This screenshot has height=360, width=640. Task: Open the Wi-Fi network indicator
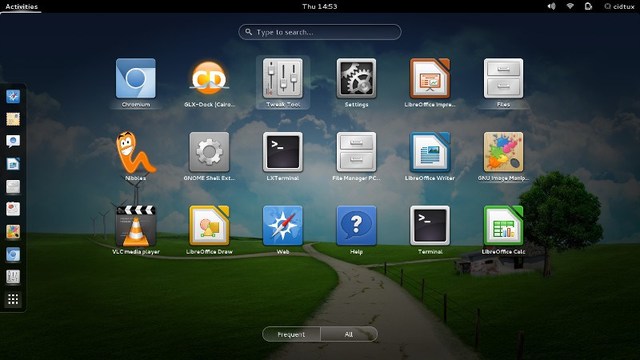570,6
